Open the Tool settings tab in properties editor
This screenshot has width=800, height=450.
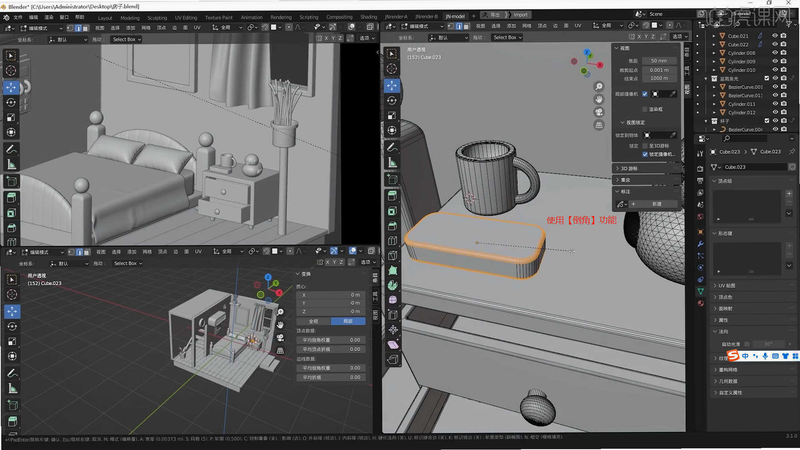(701, 154)
